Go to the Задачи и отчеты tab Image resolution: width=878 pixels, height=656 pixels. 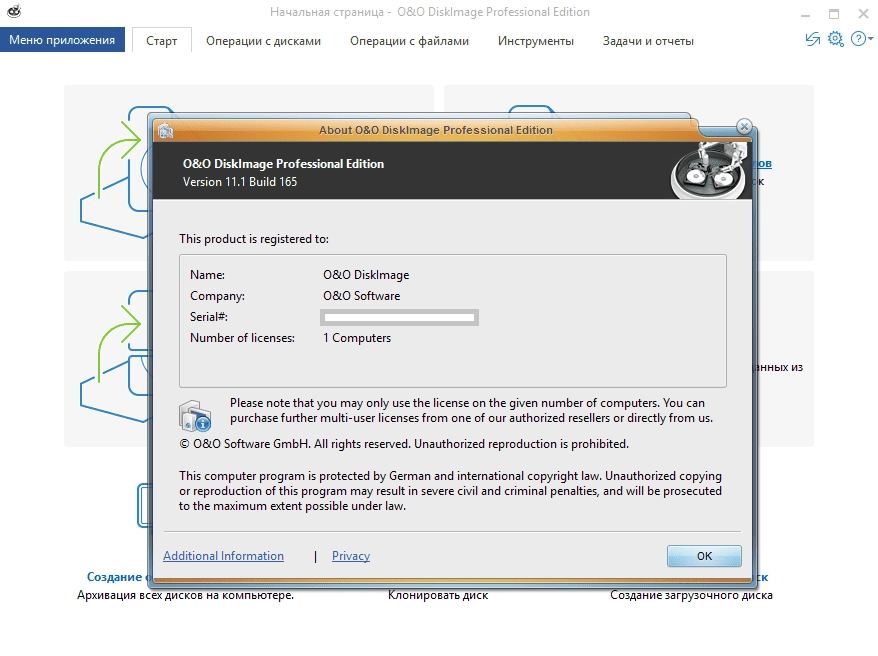click(x=648, y=41)
